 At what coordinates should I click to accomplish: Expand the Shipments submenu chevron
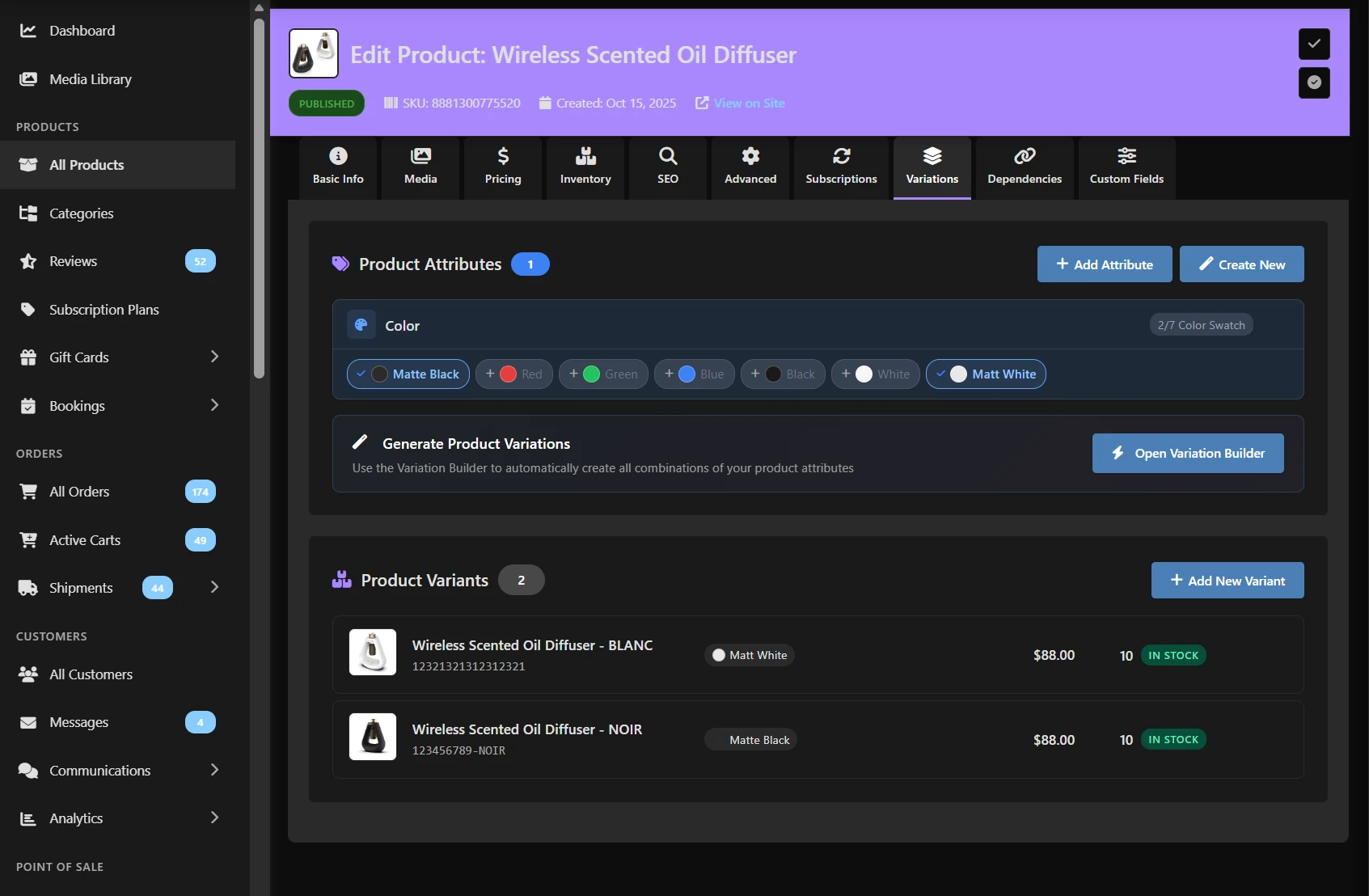coord(214,587)
